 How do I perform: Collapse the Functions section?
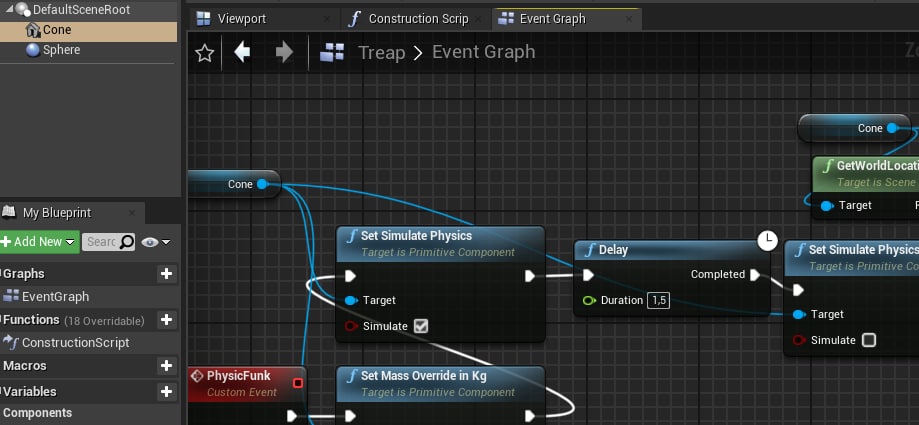(30, 319)
